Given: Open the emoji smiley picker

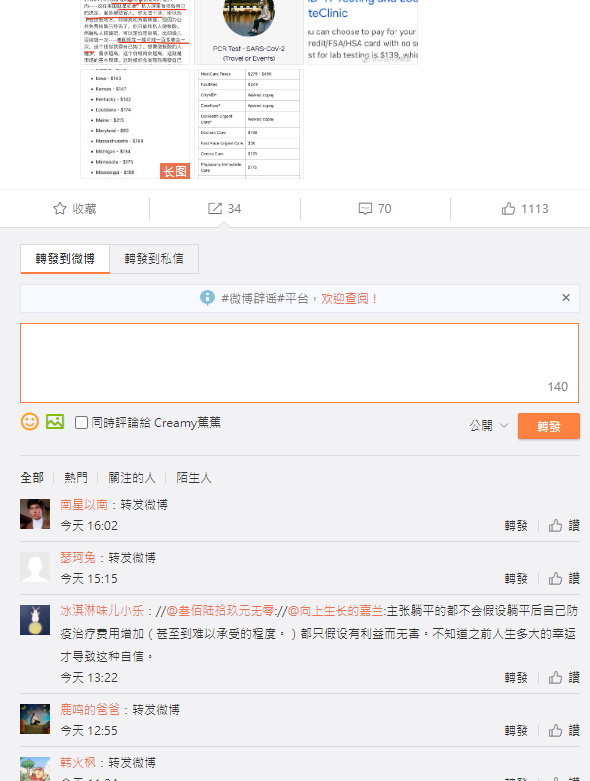Looking at the screenshot, I should coord(29,421).
